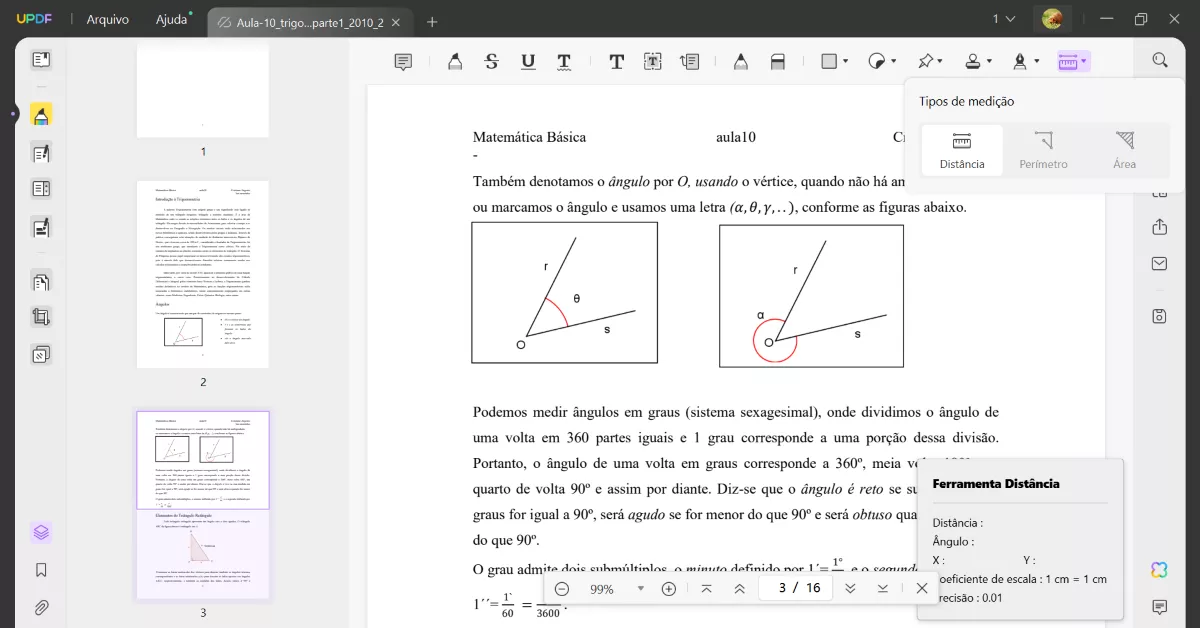
Task: Open the crop pages tool in left sidebar
Action: coord(40,316)
